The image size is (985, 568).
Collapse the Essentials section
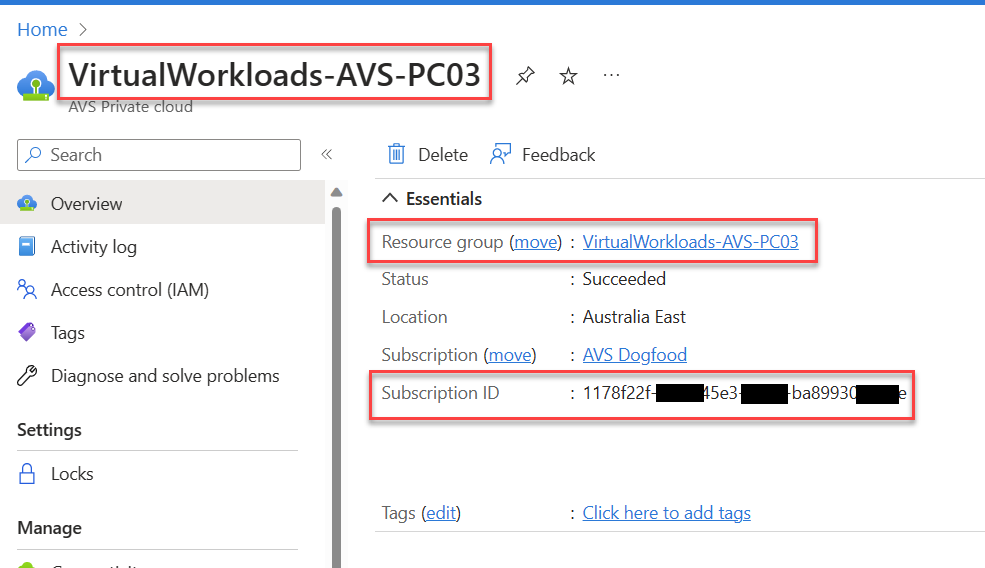(x=389, y=199)
